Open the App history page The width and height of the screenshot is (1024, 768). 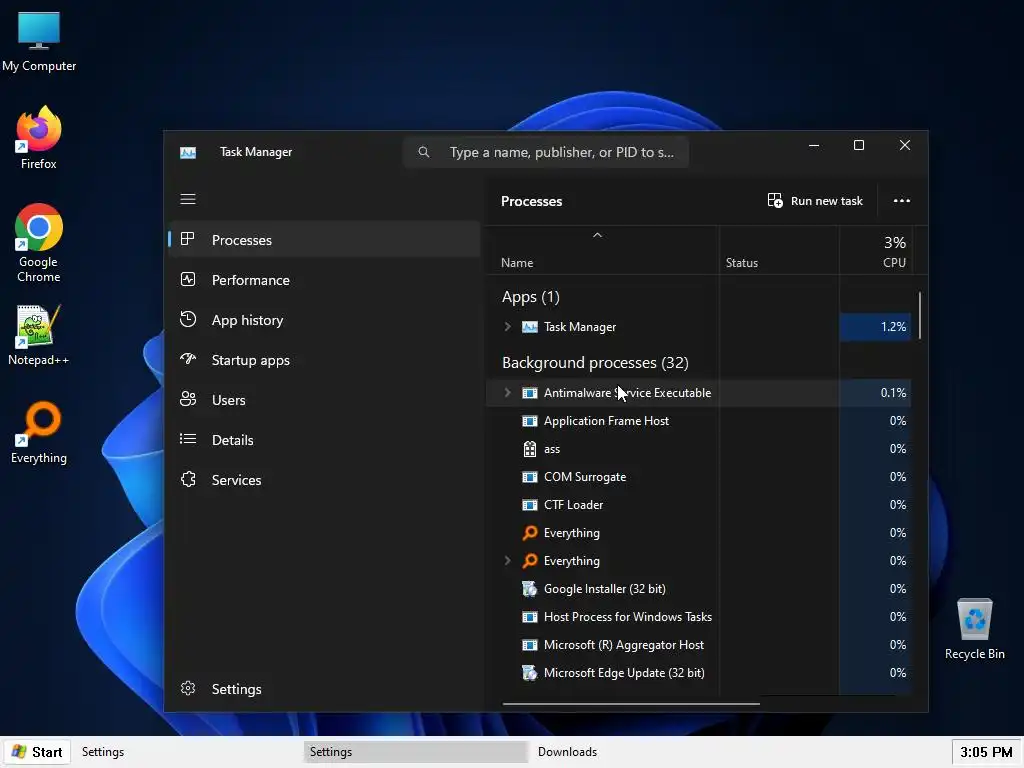pos(324,320)
